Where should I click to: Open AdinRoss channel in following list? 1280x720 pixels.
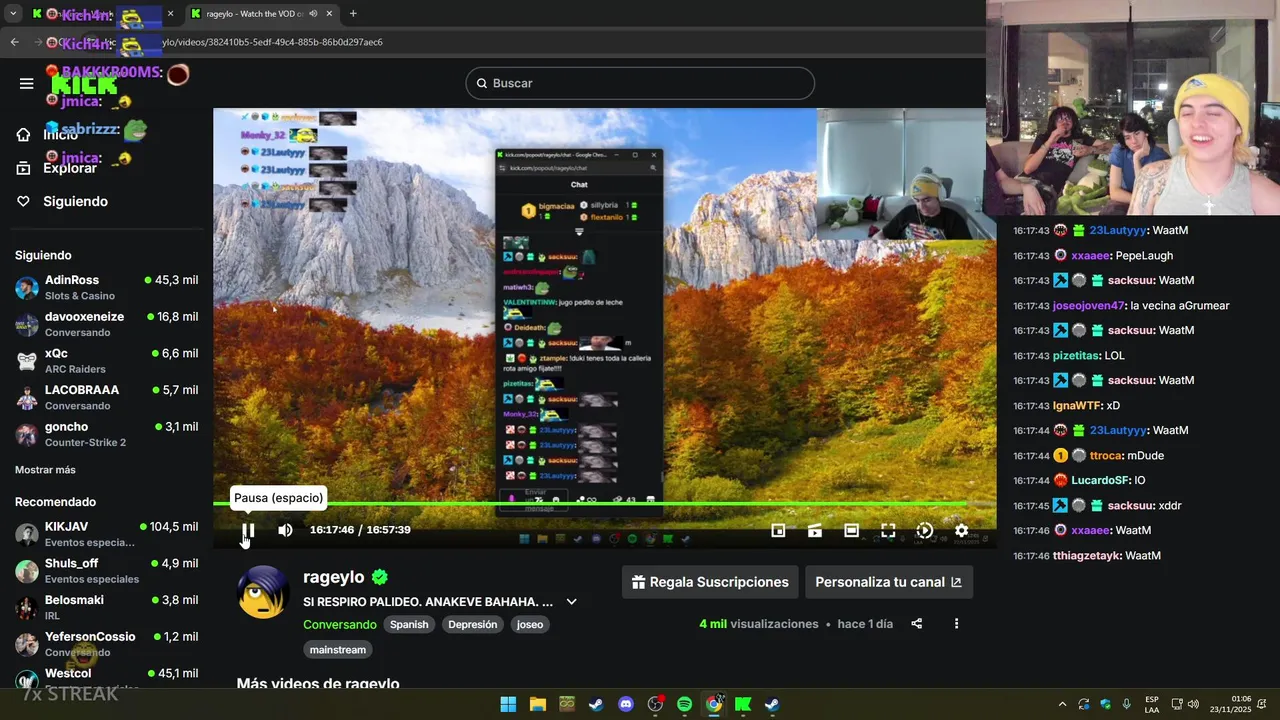107,287
